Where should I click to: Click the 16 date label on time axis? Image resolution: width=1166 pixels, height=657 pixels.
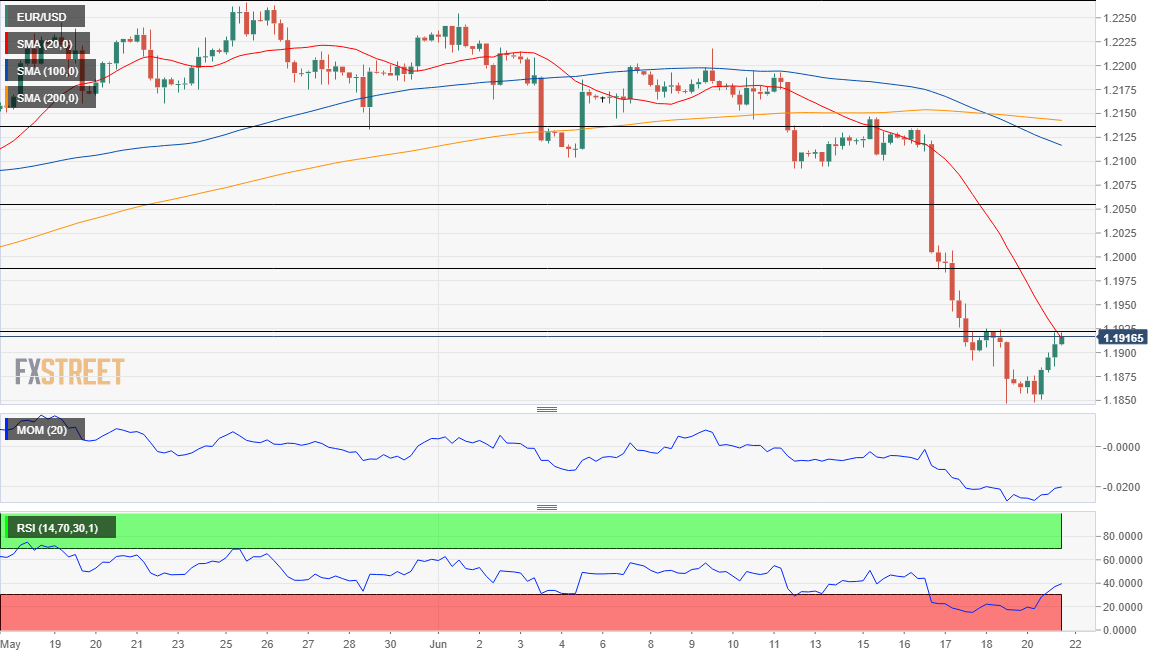[x=904, y=644]
